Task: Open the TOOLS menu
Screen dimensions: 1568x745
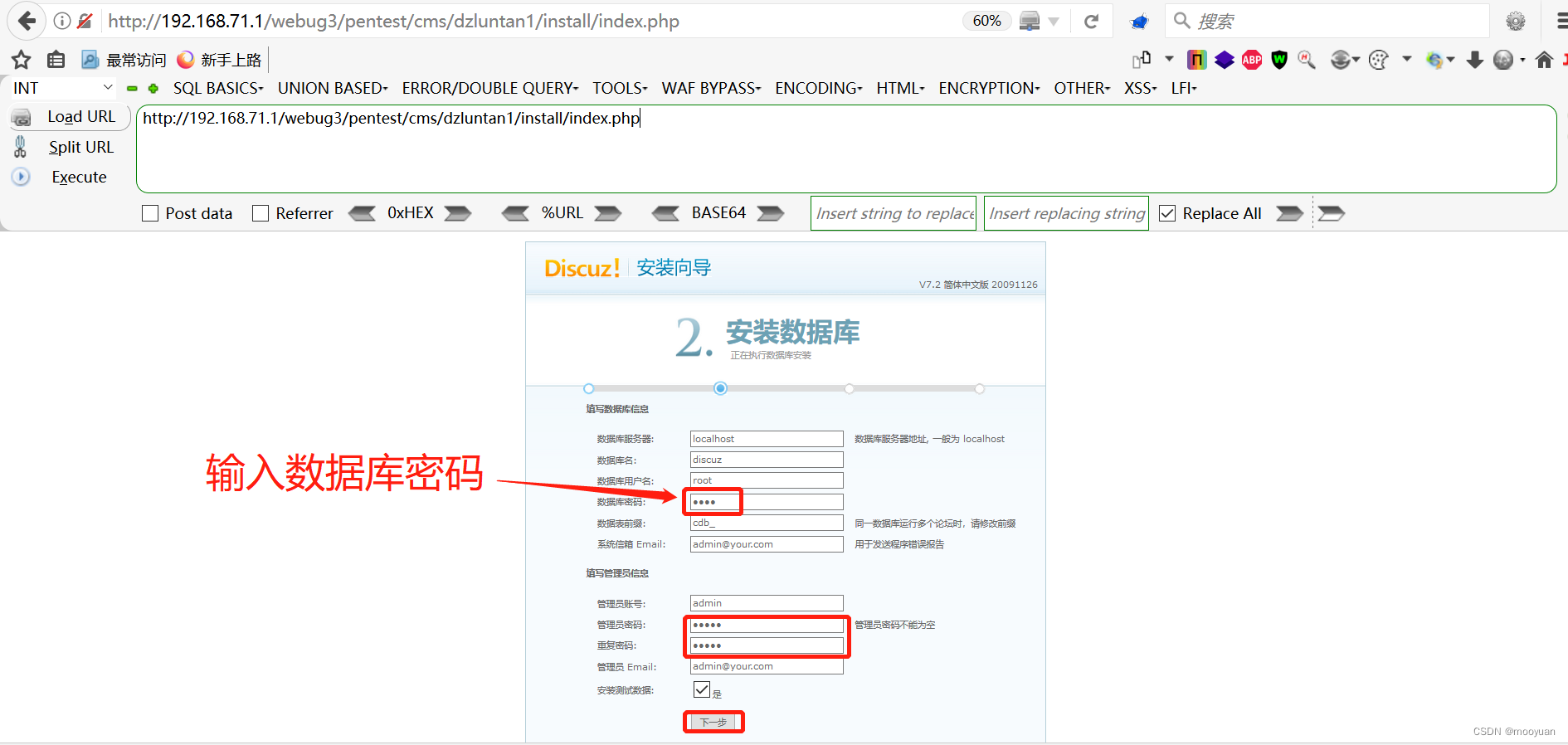Action: click(x=620, y=88)
